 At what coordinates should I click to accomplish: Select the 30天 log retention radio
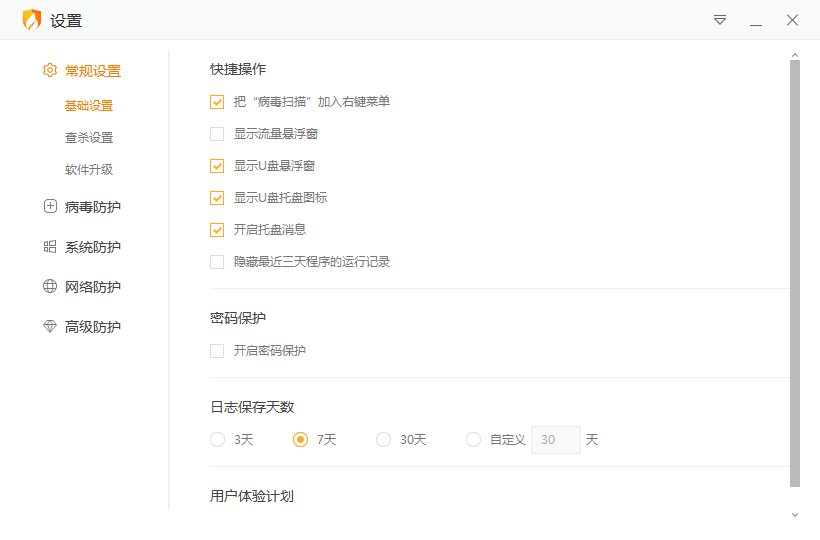[383, 440]
